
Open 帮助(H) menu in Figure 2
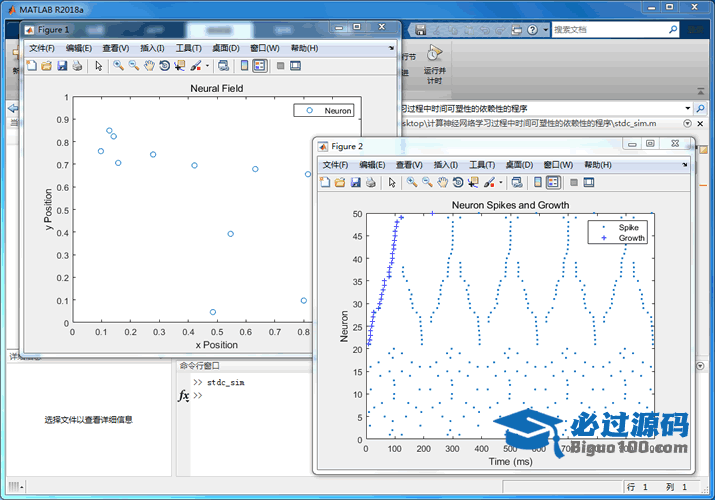click(598, 165)
